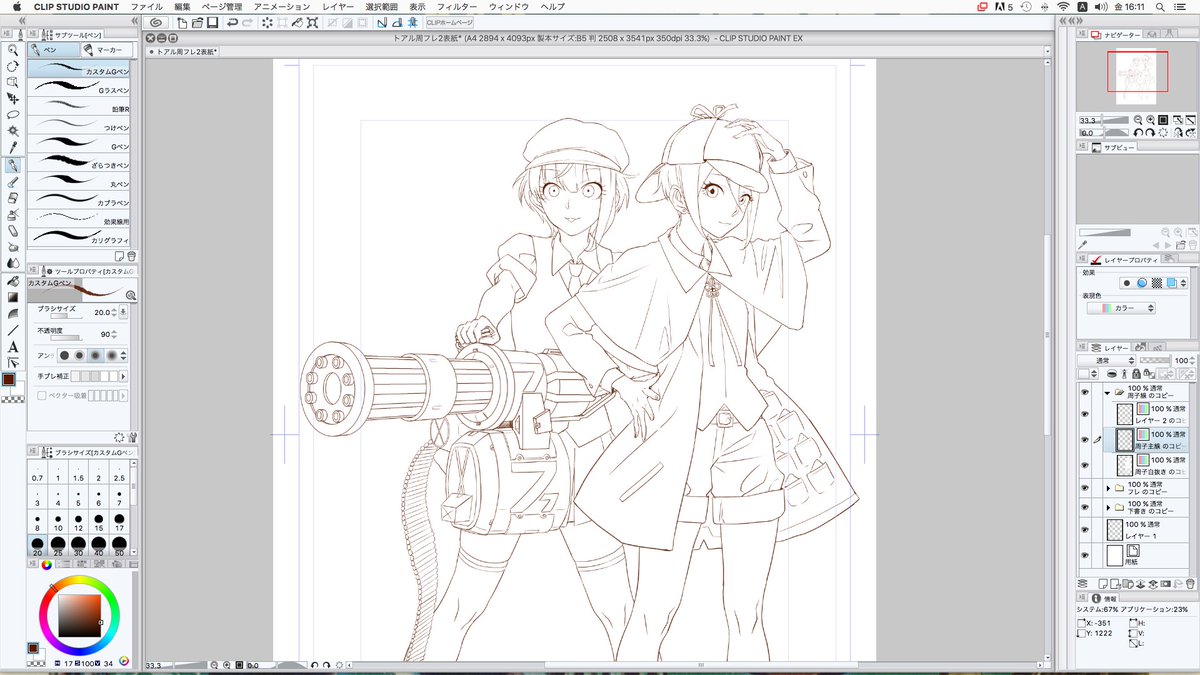Hide the 下書き のコピー folder
Viewport: 1200px width, 675px height.
click(x=1084, y=508)
